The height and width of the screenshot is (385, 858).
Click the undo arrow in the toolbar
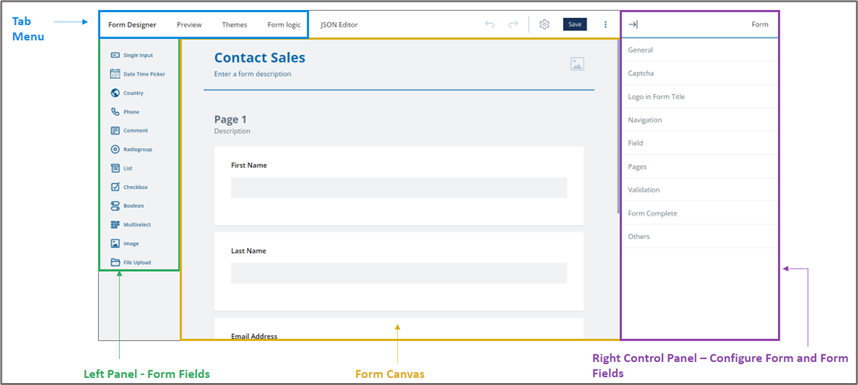pos(490,25)
